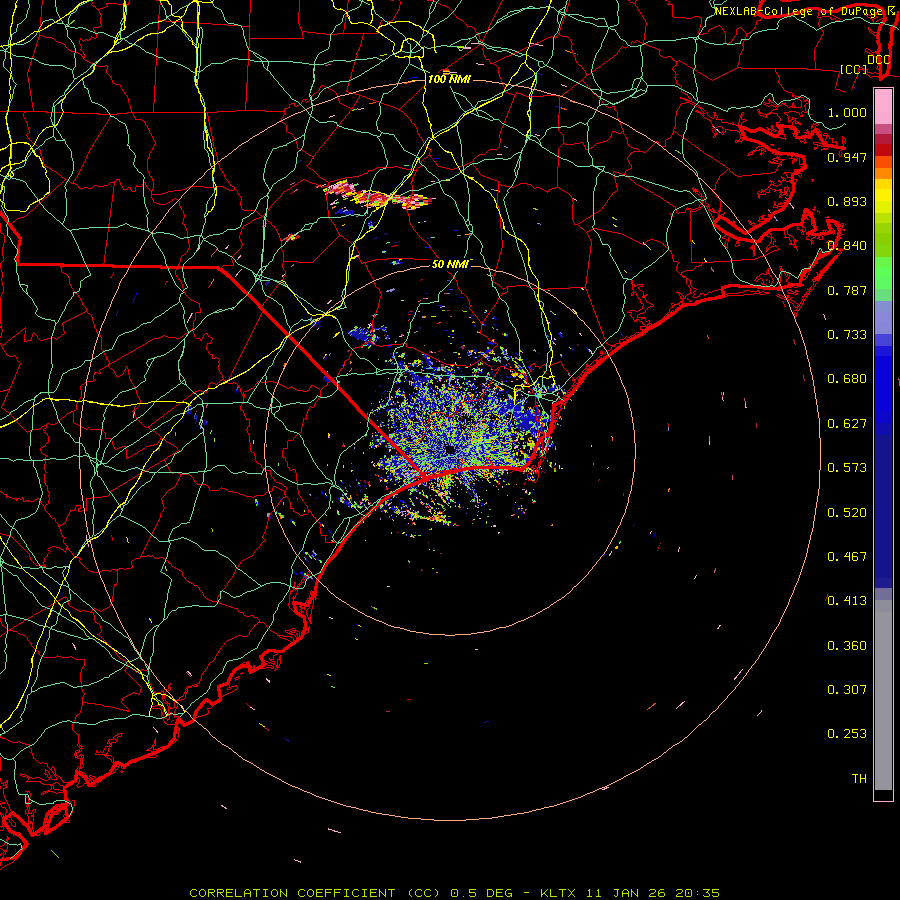The width and height of the screenshot is (900, 900).
Task: Click the 0.253 value on the legend
Action: (x=847, y=734)
